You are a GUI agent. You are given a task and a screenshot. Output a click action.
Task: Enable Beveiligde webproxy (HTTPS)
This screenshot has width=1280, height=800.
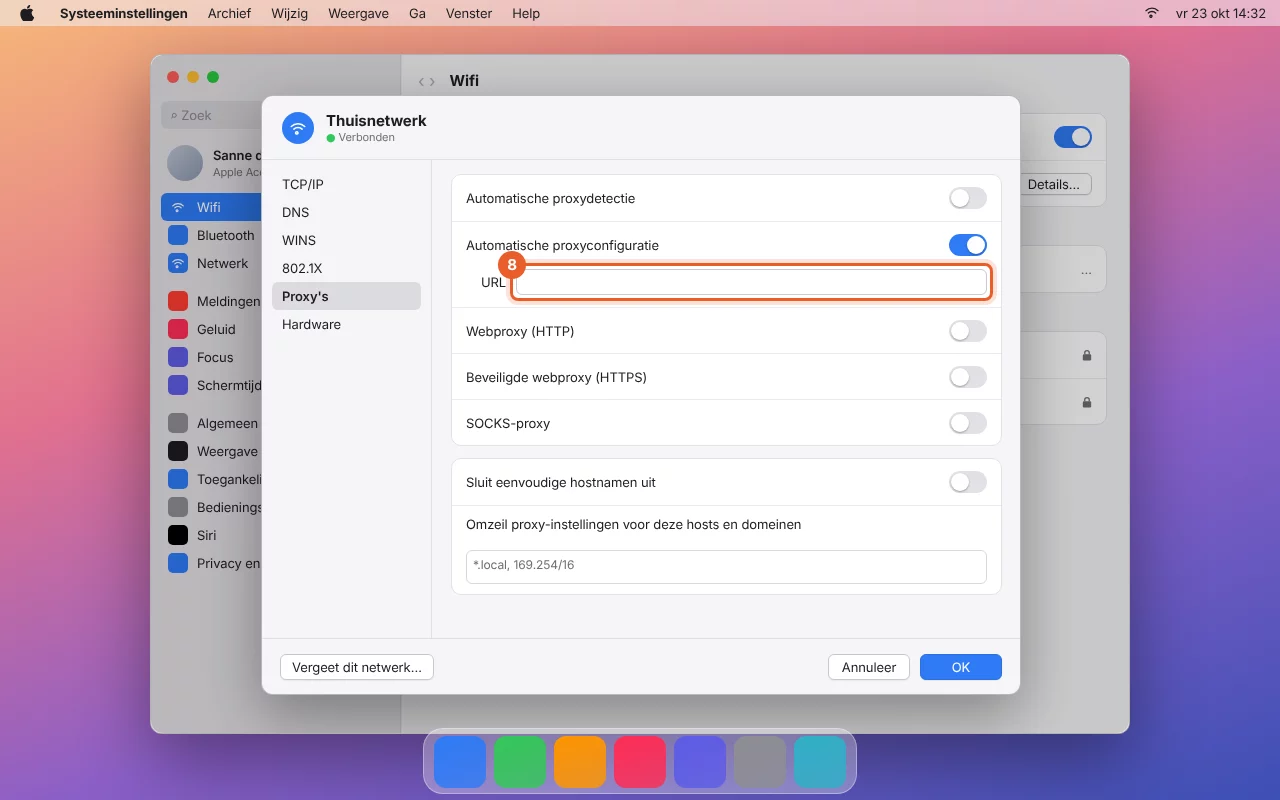(968, 377)
